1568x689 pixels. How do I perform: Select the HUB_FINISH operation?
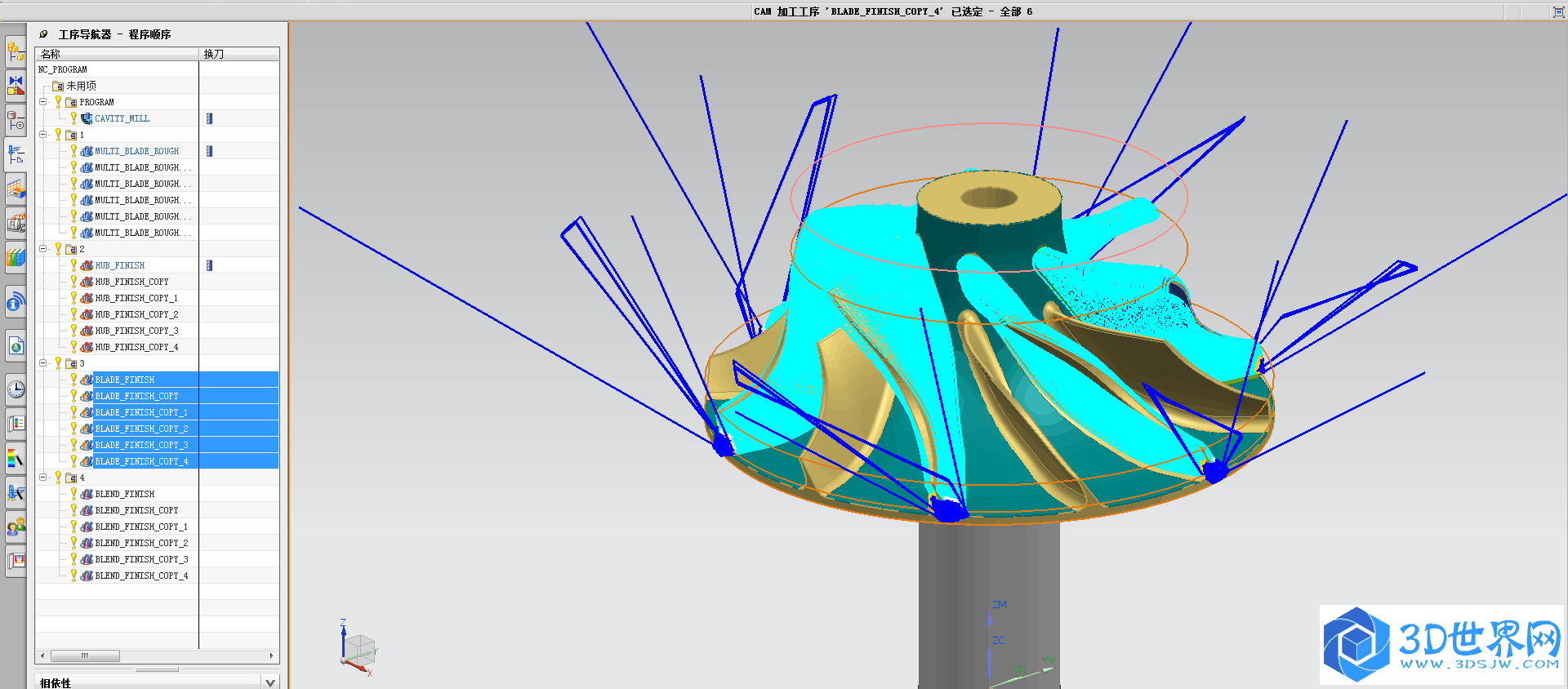120,265
